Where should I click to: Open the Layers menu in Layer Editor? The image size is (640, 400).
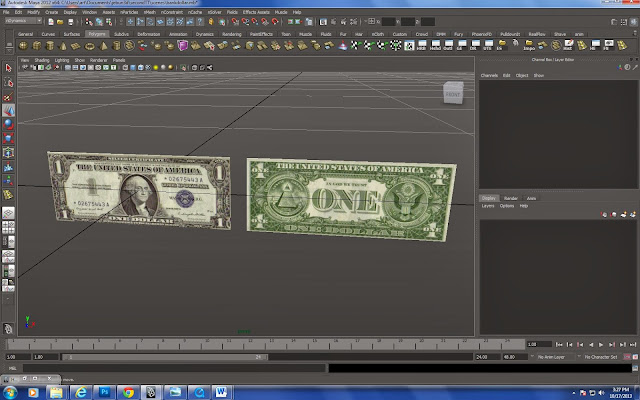[488, 206]
